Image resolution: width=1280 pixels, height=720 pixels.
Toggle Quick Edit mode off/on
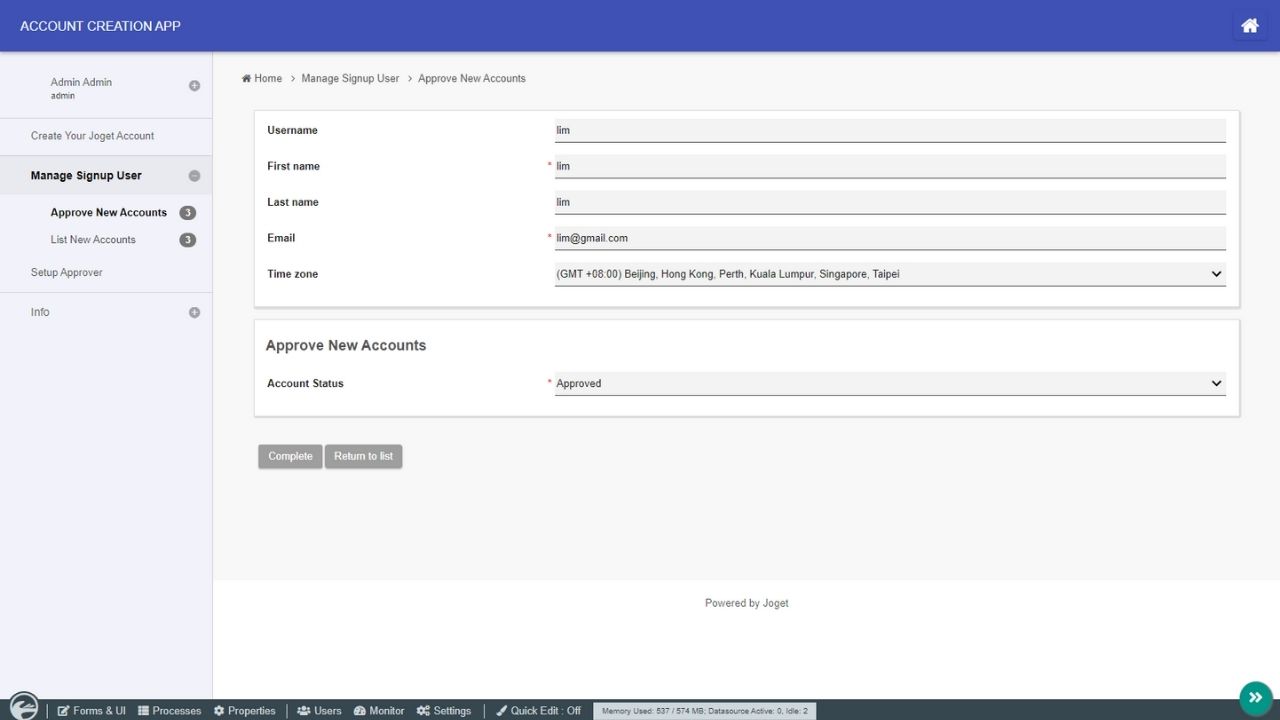[538, 711]
